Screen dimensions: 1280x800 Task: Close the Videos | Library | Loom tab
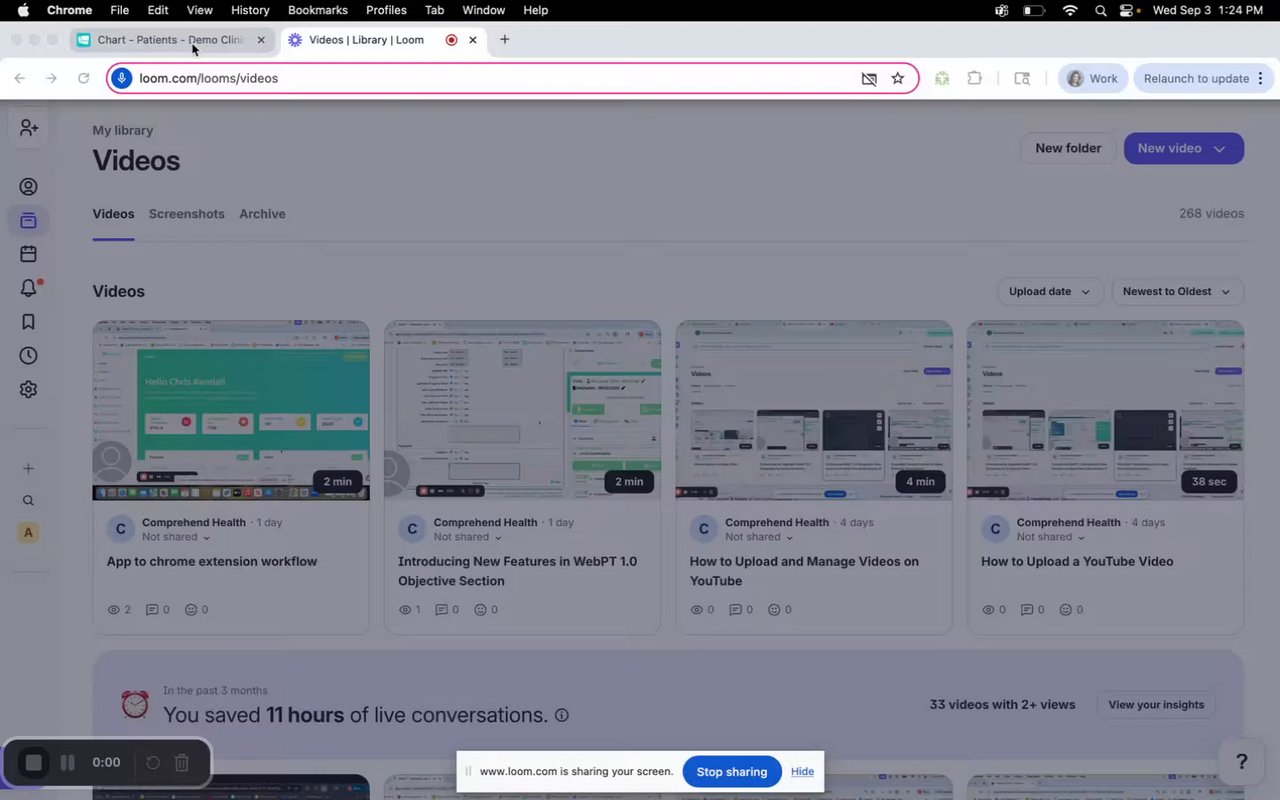[x=473, y=40]
